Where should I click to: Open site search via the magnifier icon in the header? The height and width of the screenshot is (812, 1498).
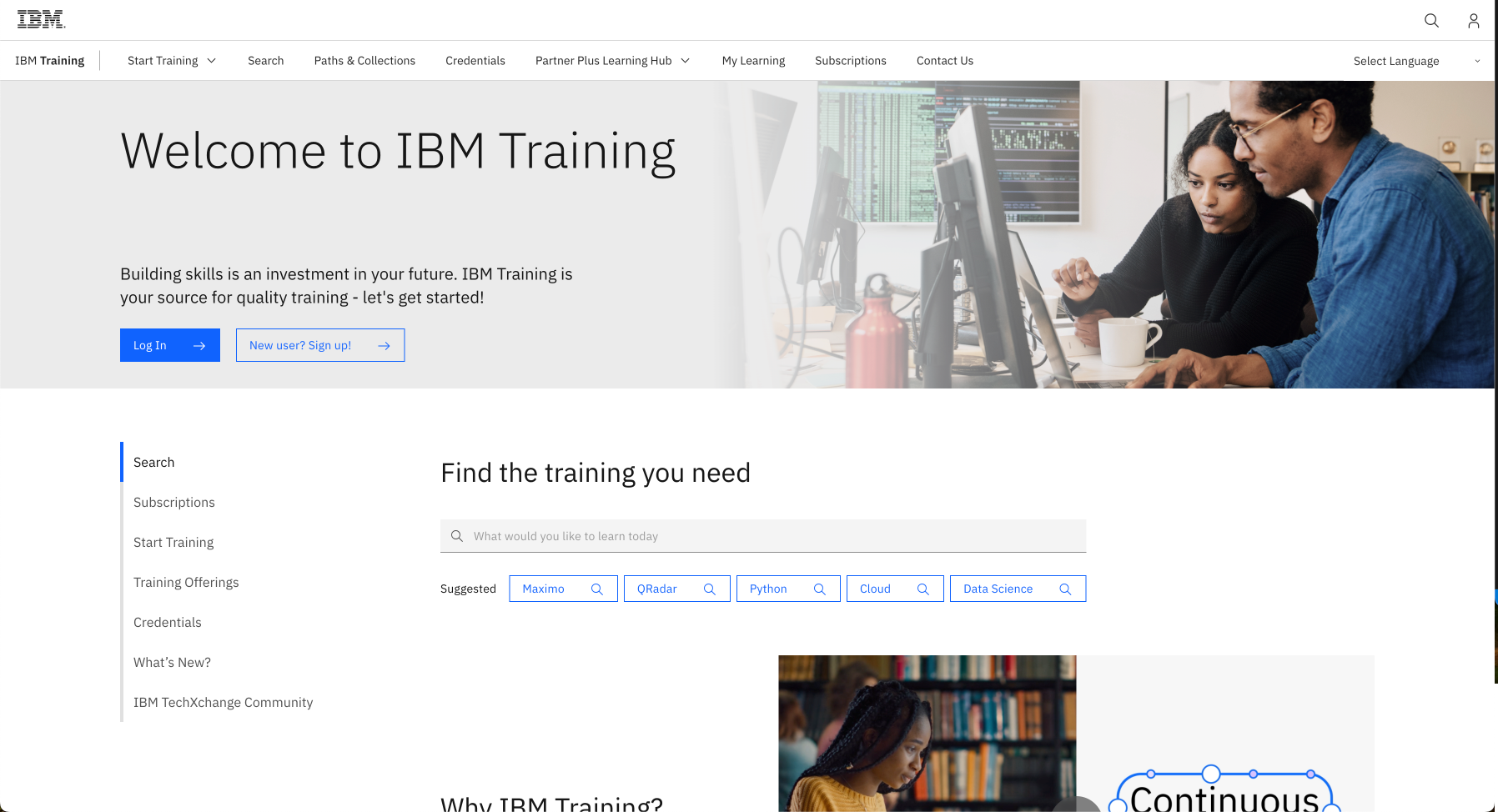tap(1431, 21)
